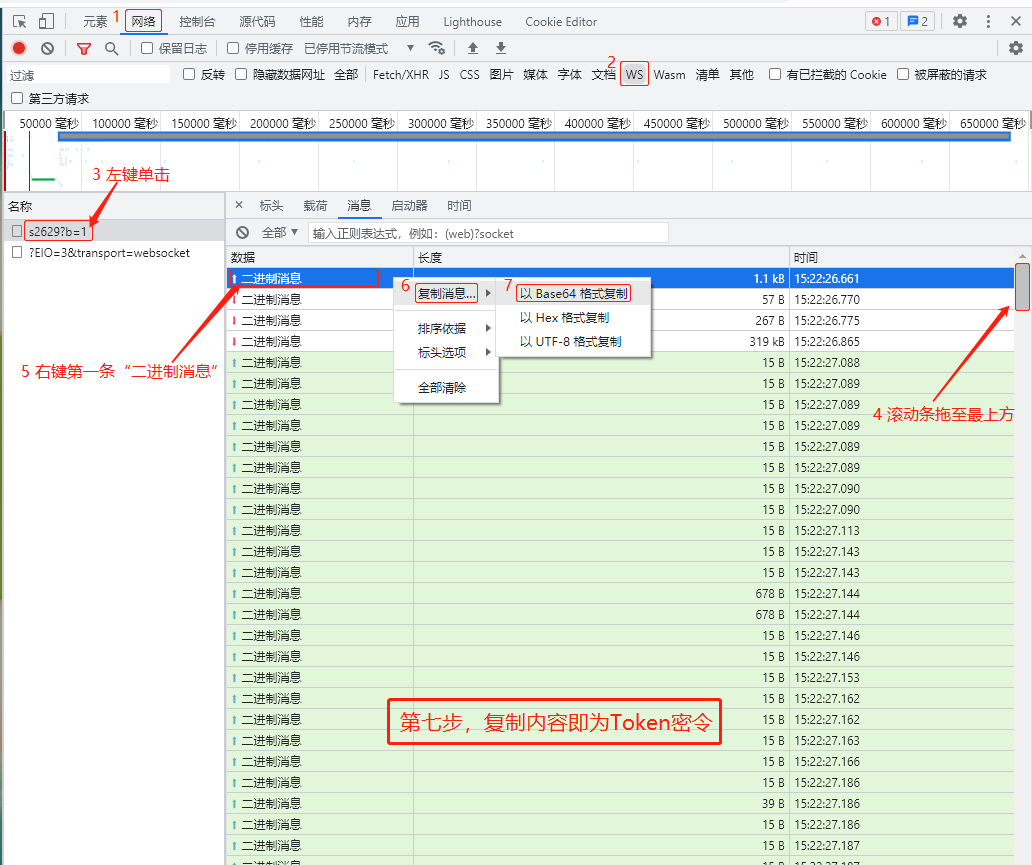Enable the 保留日志 checkbox
1032x865 pixels.
147,48
